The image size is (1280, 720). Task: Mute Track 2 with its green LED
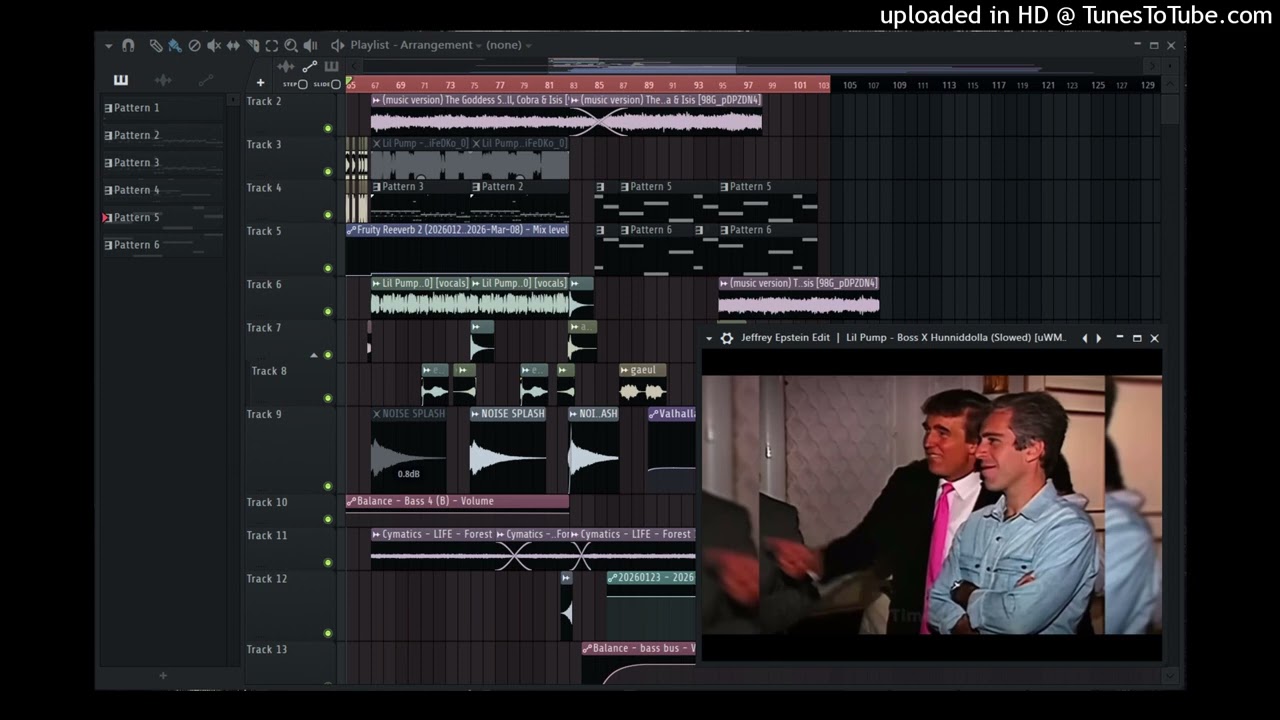coord(328,128)
